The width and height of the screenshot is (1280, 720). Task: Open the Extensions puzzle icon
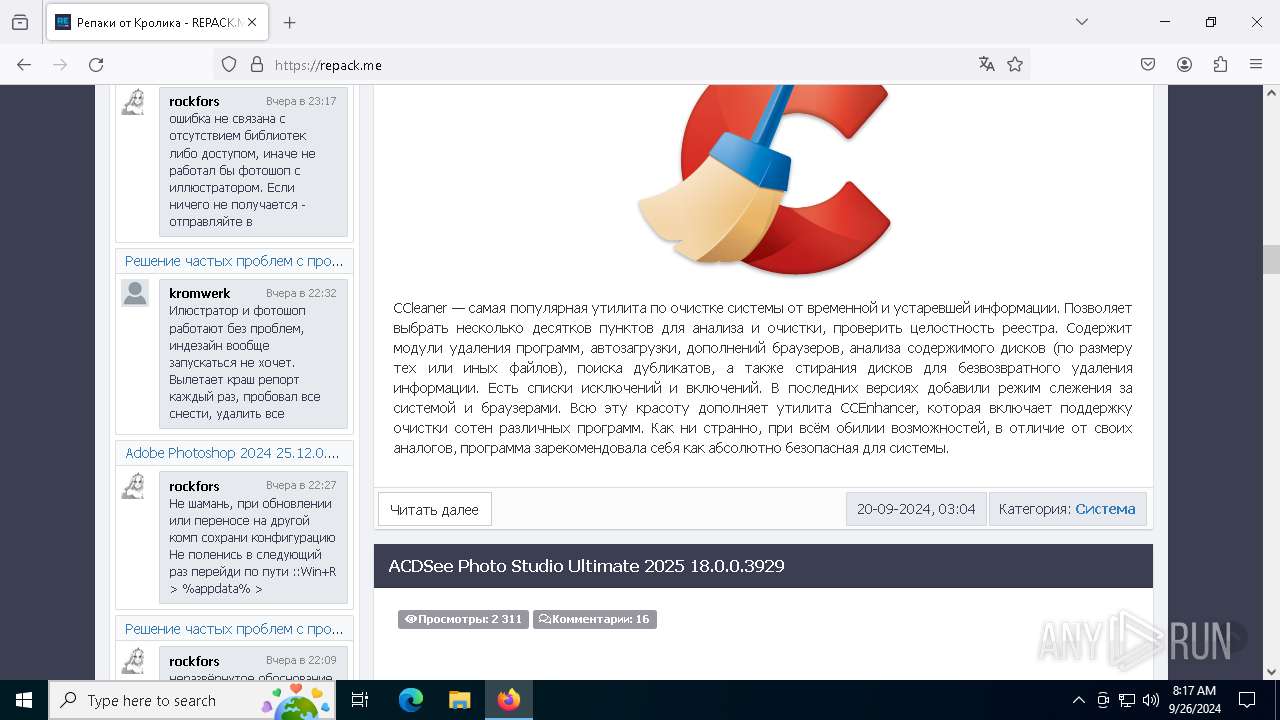1220,64
